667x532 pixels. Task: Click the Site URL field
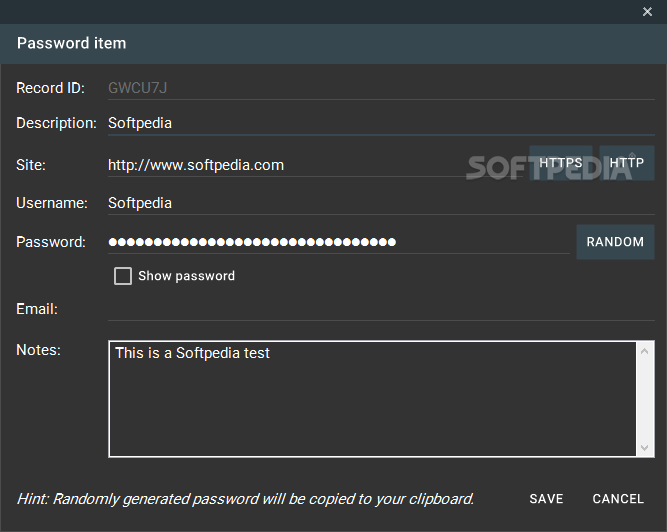315,165
